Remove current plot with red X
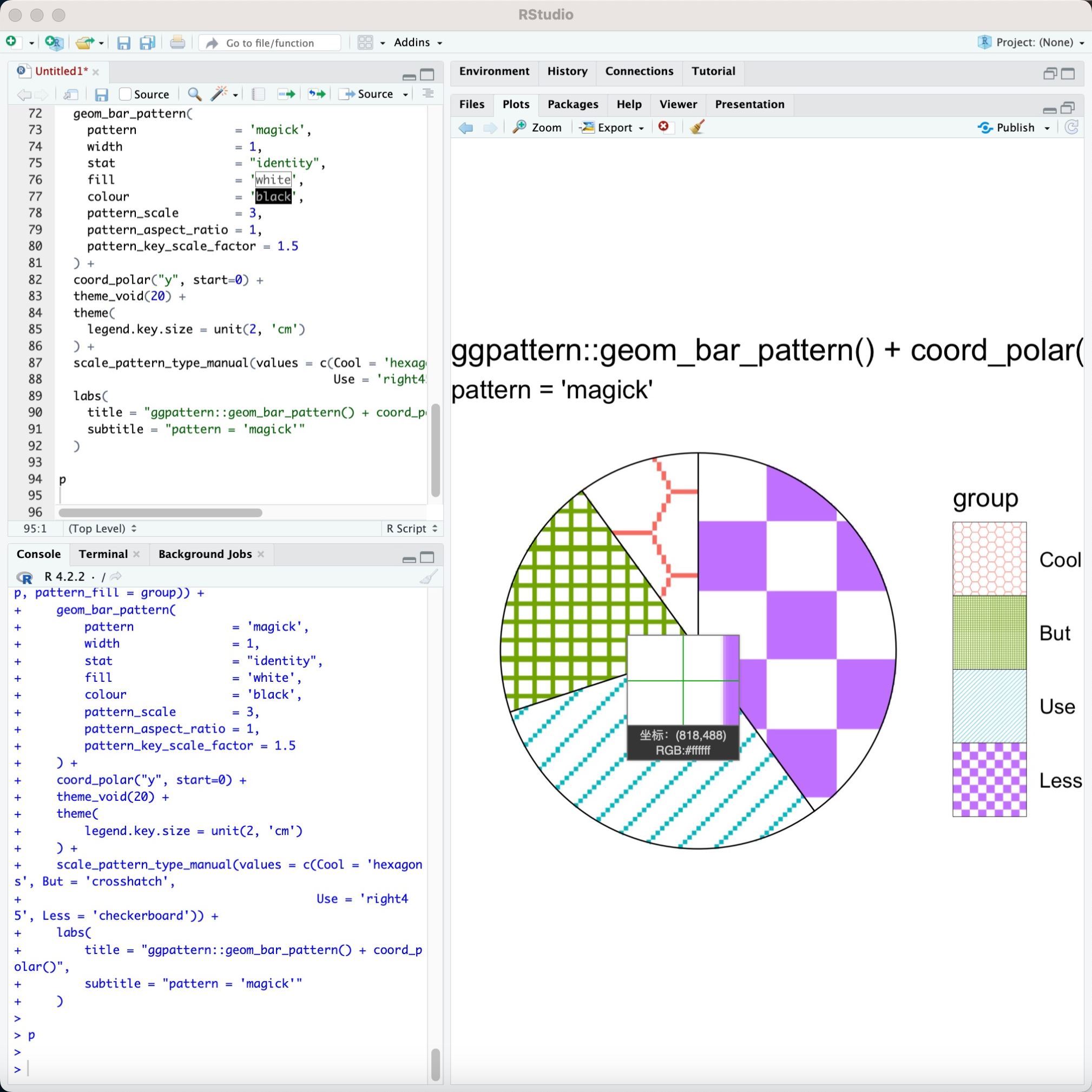Viewport: 1092px width, 1092px height. [663, 127]
